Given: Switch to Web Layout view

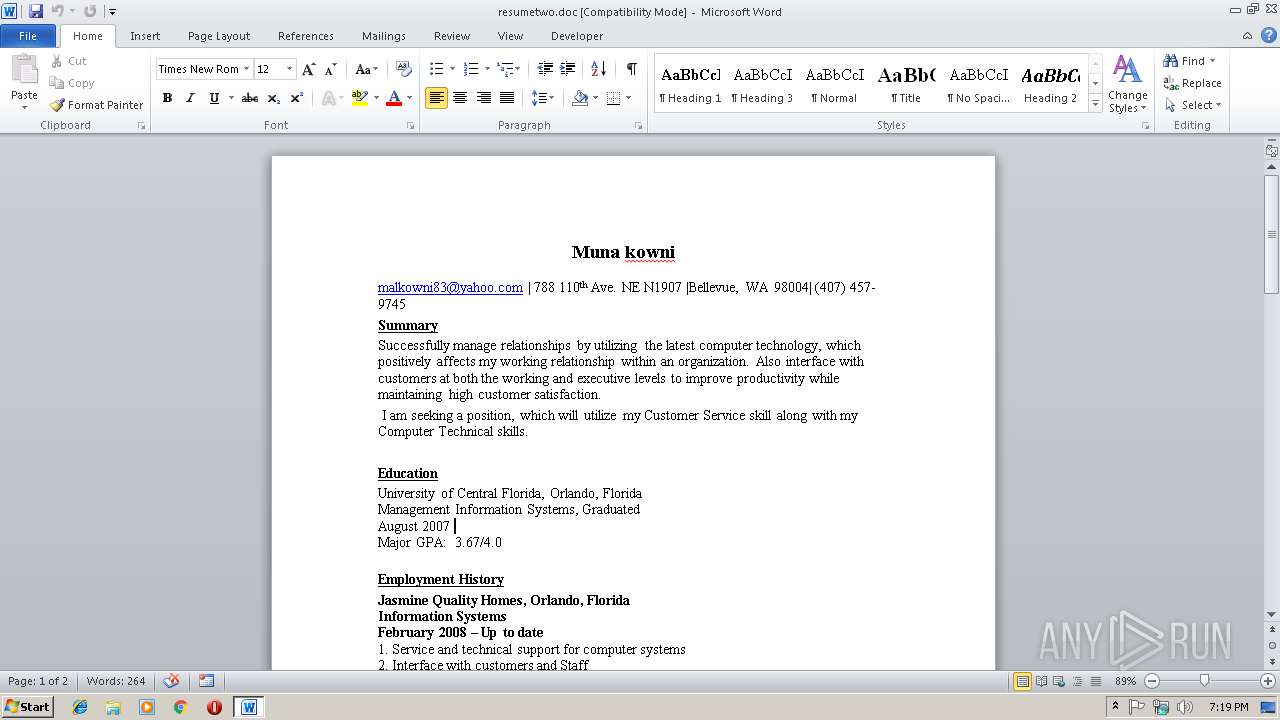Looking at the screenshot, I should coord(1059,681).
